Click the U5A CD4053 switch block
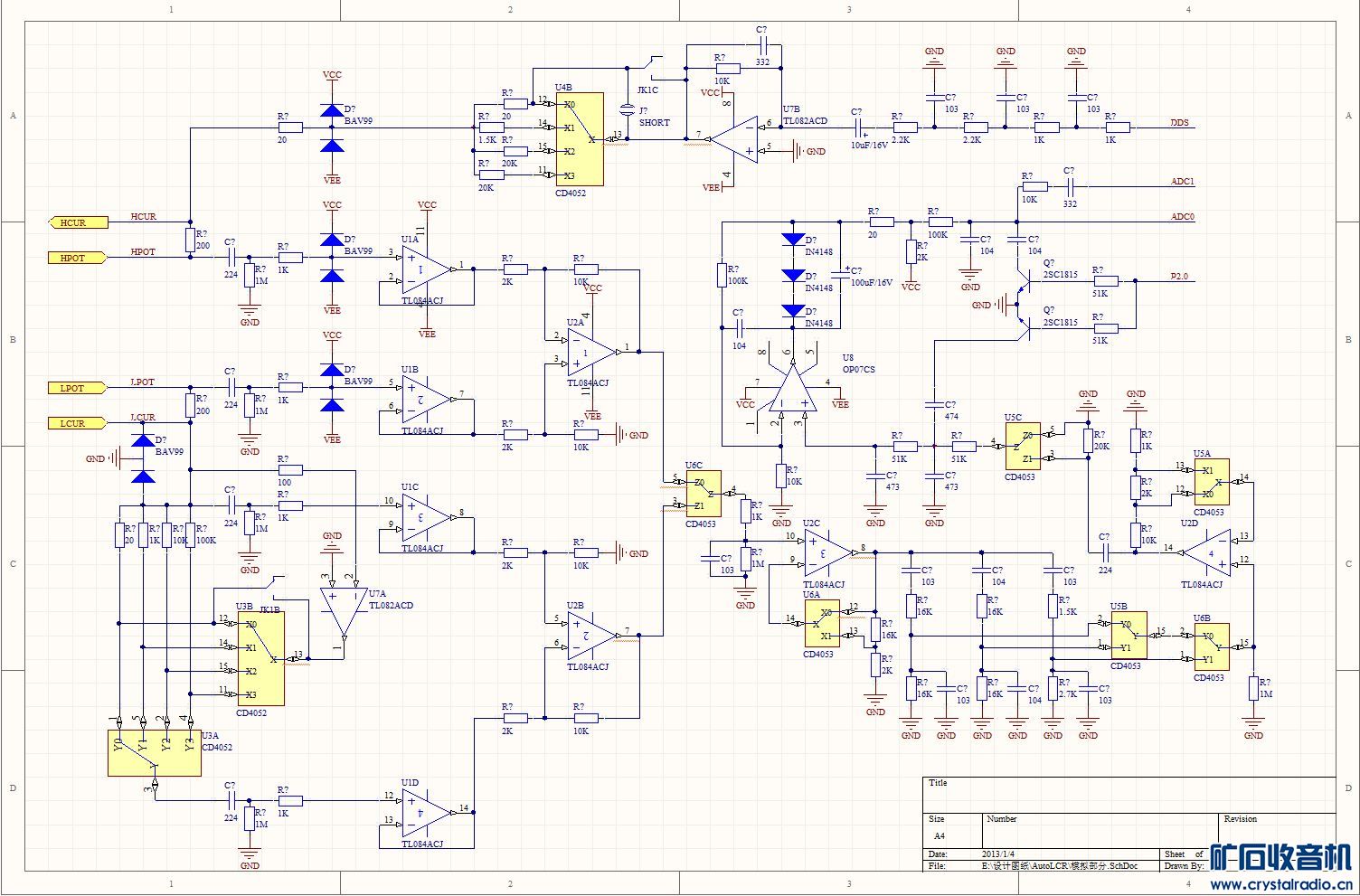 pos(1211,483)
